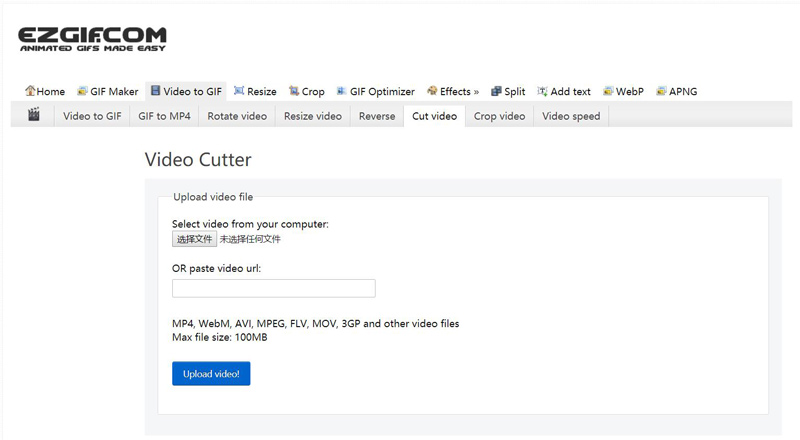
Task: Switch to the GIF to MP4 tab
Action: tap(164, 116)
